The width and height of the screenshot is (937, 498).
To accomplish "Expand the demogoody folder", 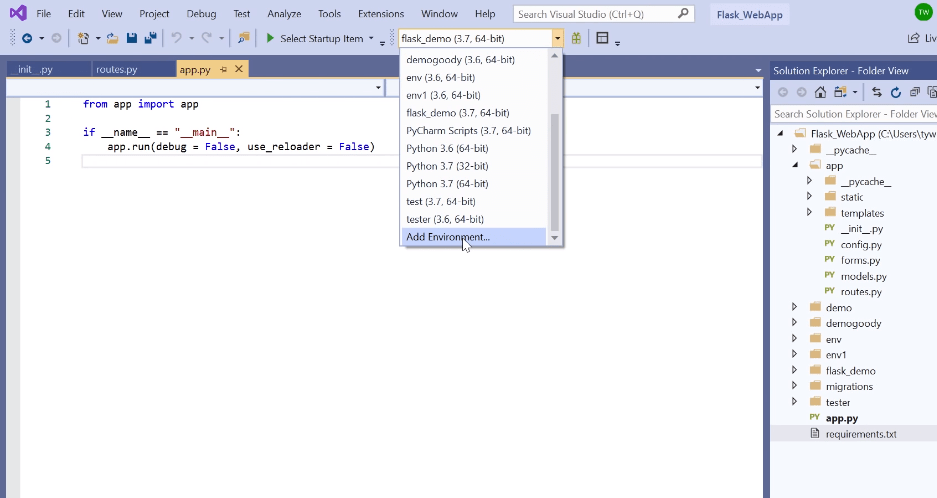I will pos(794,322).
